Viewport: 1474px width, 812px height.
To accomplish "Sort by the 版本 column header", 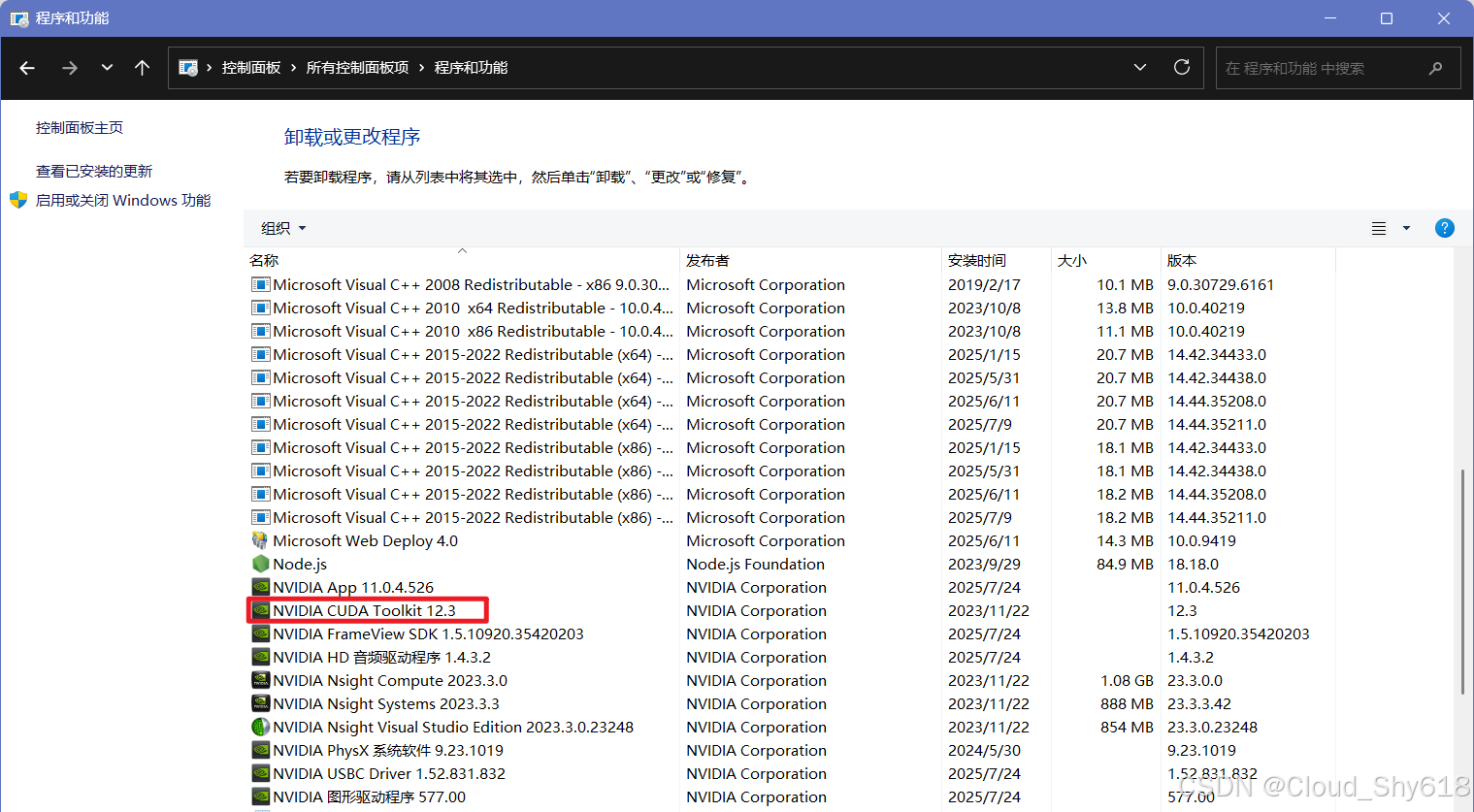I will [x=1248, y=260].
